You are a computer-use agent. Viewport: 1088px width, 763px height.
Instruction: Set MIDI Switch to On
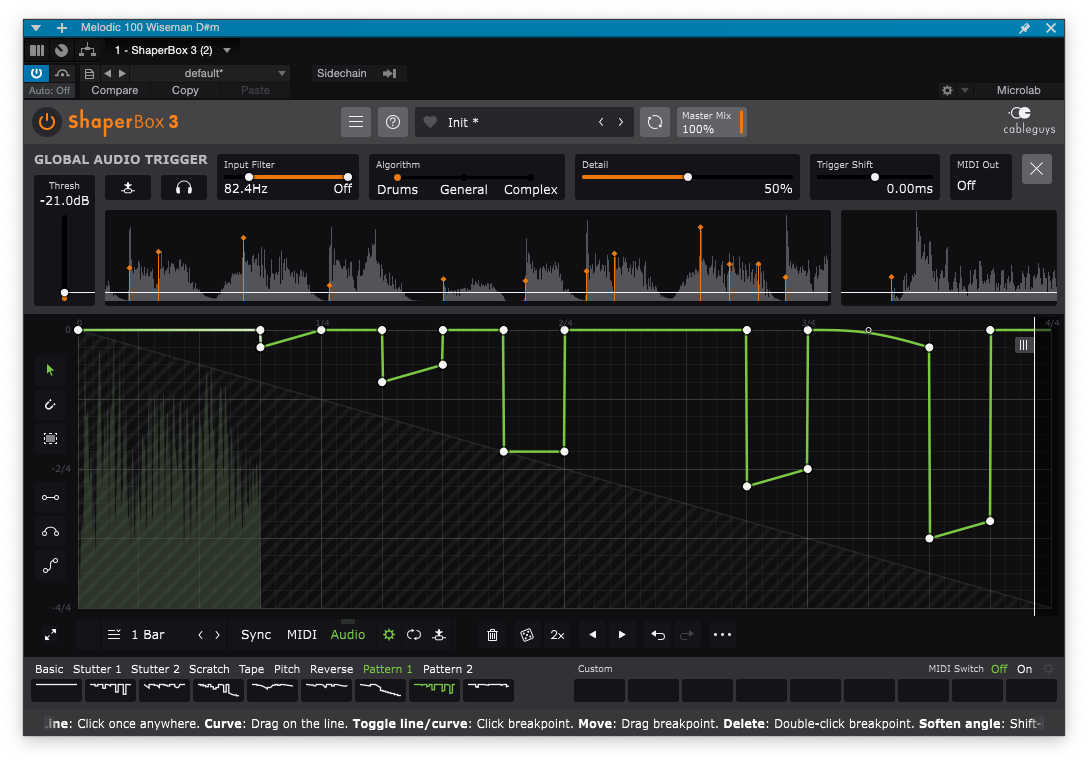pos(1024,669)
